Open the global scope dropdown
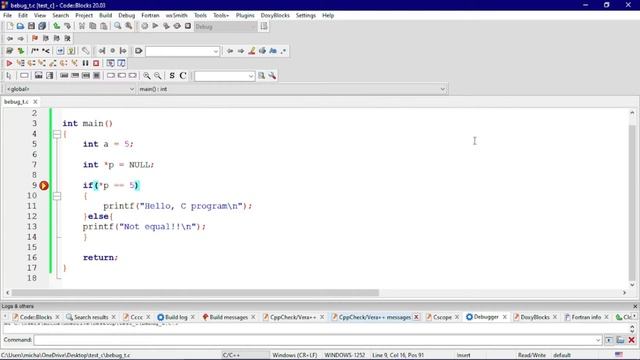640x360 pixels. click(x=70, y=89)
